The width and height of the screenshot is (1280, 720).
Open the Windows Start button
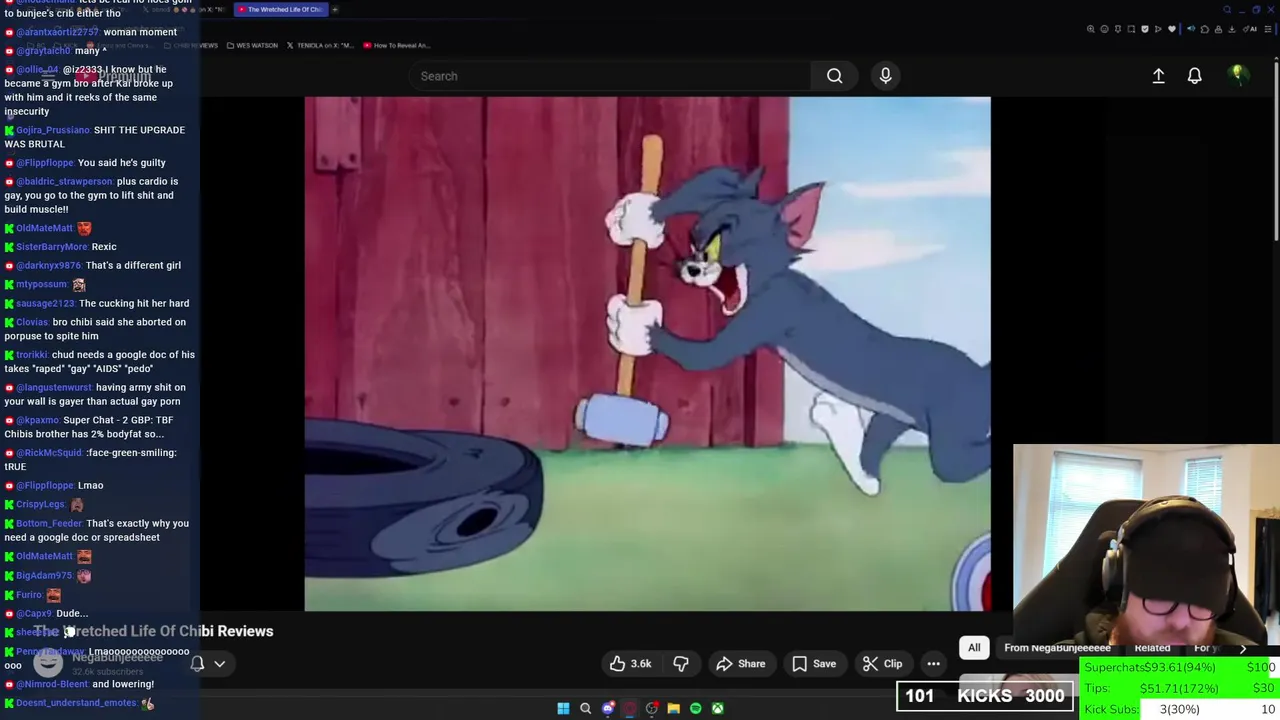pos(563,709)
